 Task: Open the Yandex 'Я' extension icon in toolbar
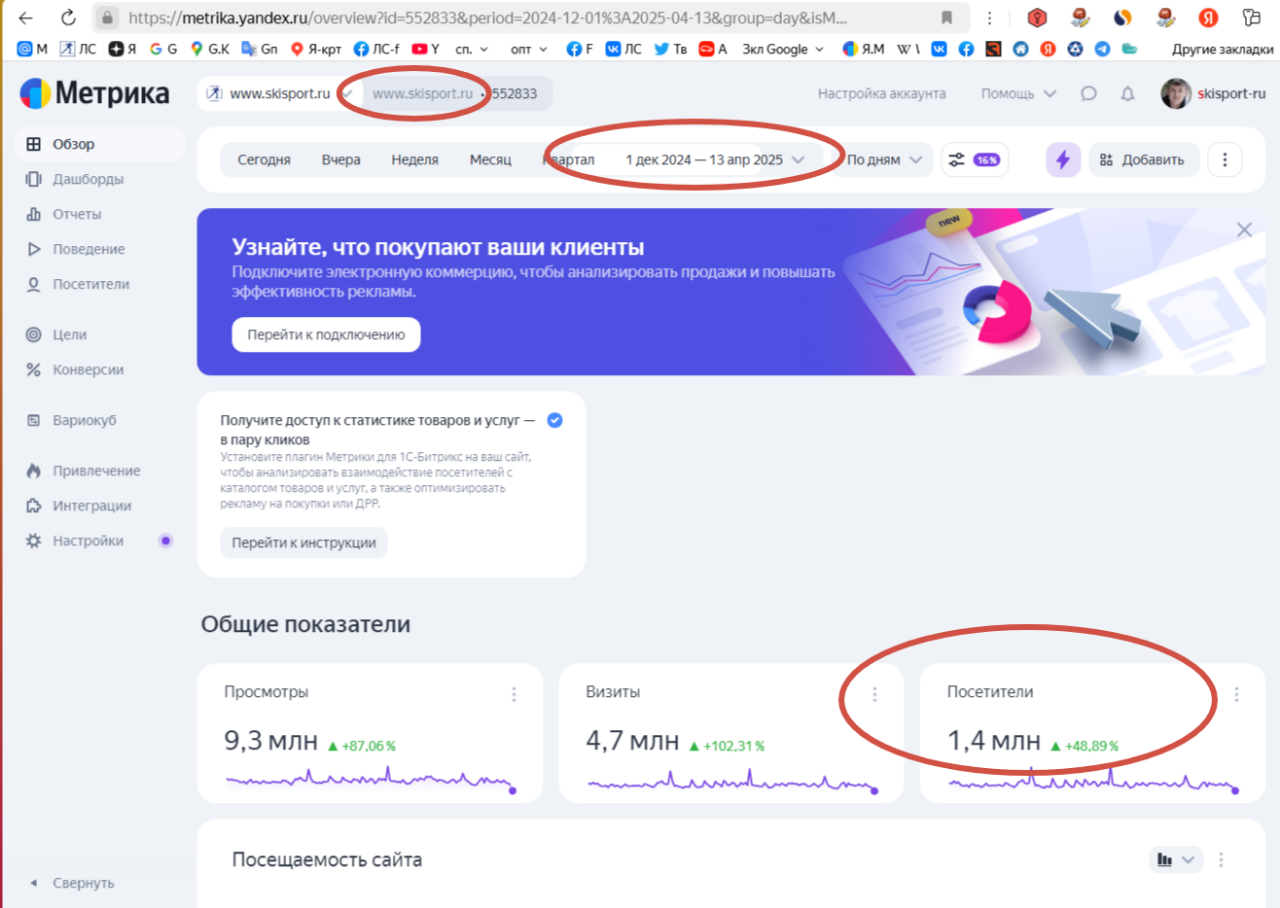click(x=1208, y=17)
